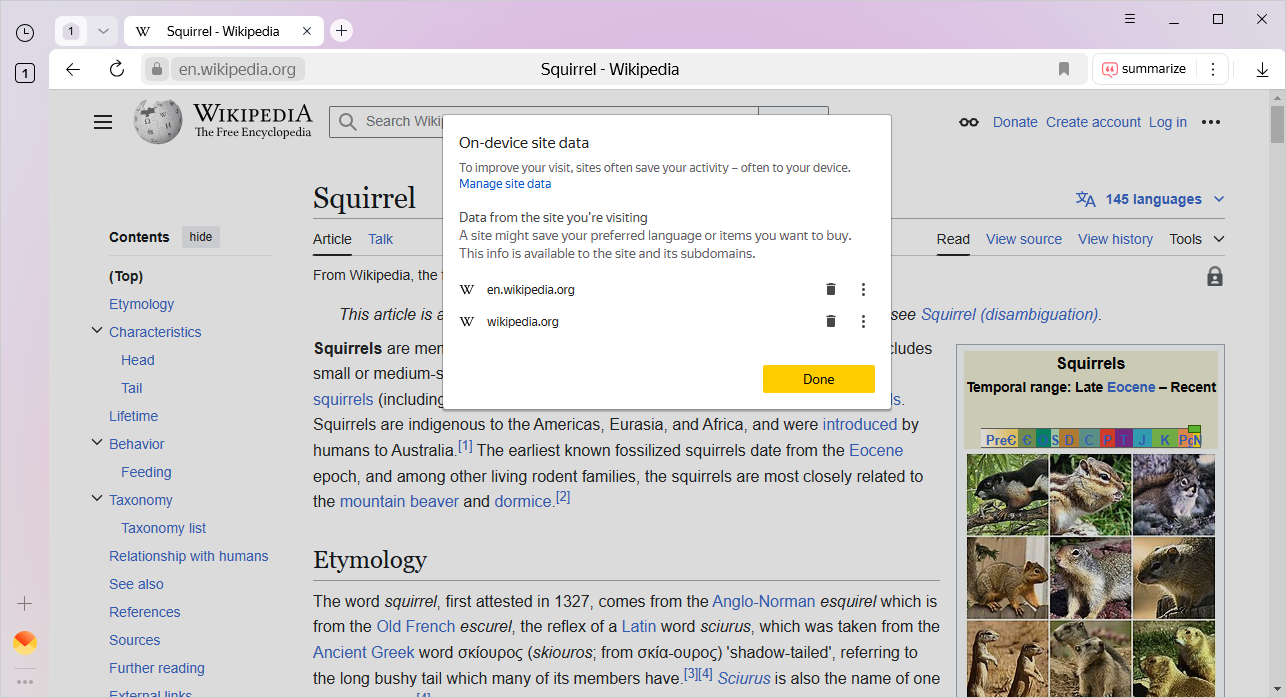Expand the 145 languages dropdown
Viewport: 1286px width, 698px height.
coord(1151,199)
